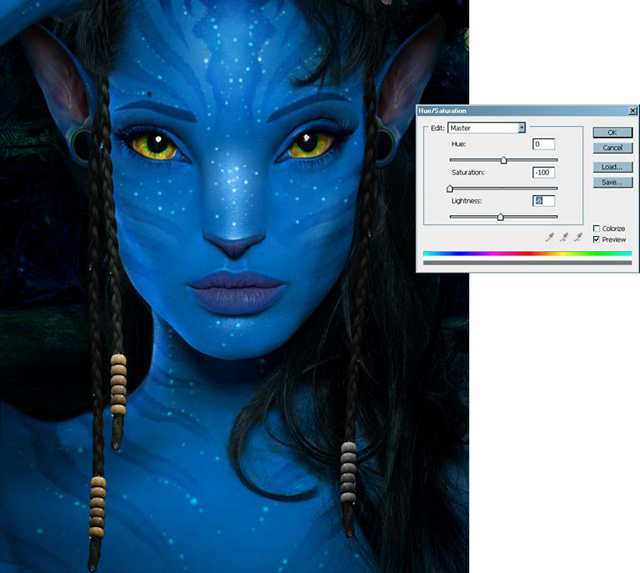The image size is (640, 573).
Task: Click the Load... button
Action: click(612, 166)
